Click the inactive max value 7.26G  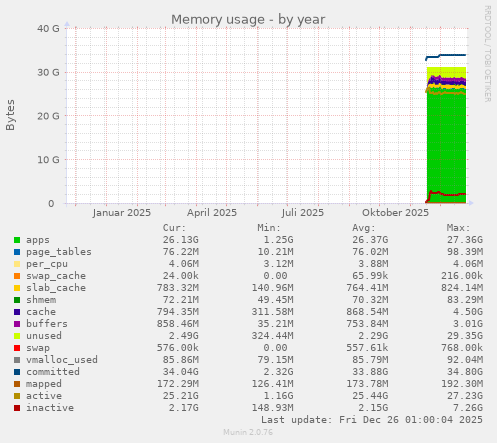click(x=468, y=408)
